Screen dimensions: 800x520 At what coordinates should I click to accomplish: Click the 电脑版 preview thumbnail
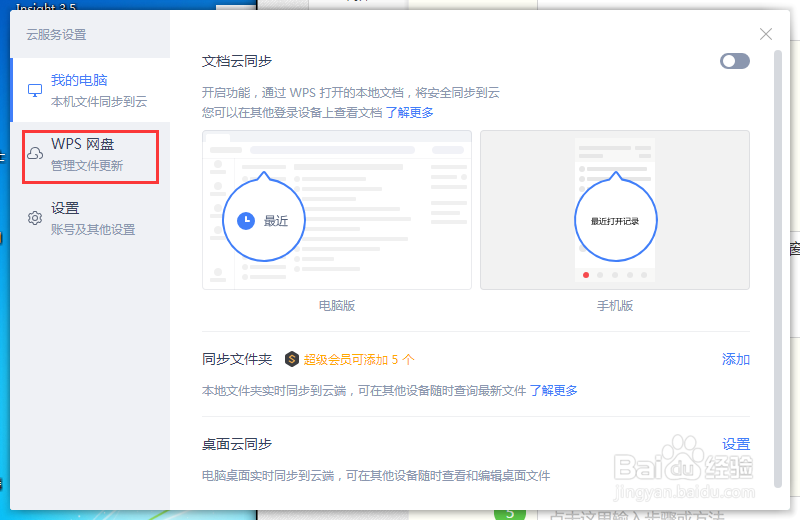point(337,210)
